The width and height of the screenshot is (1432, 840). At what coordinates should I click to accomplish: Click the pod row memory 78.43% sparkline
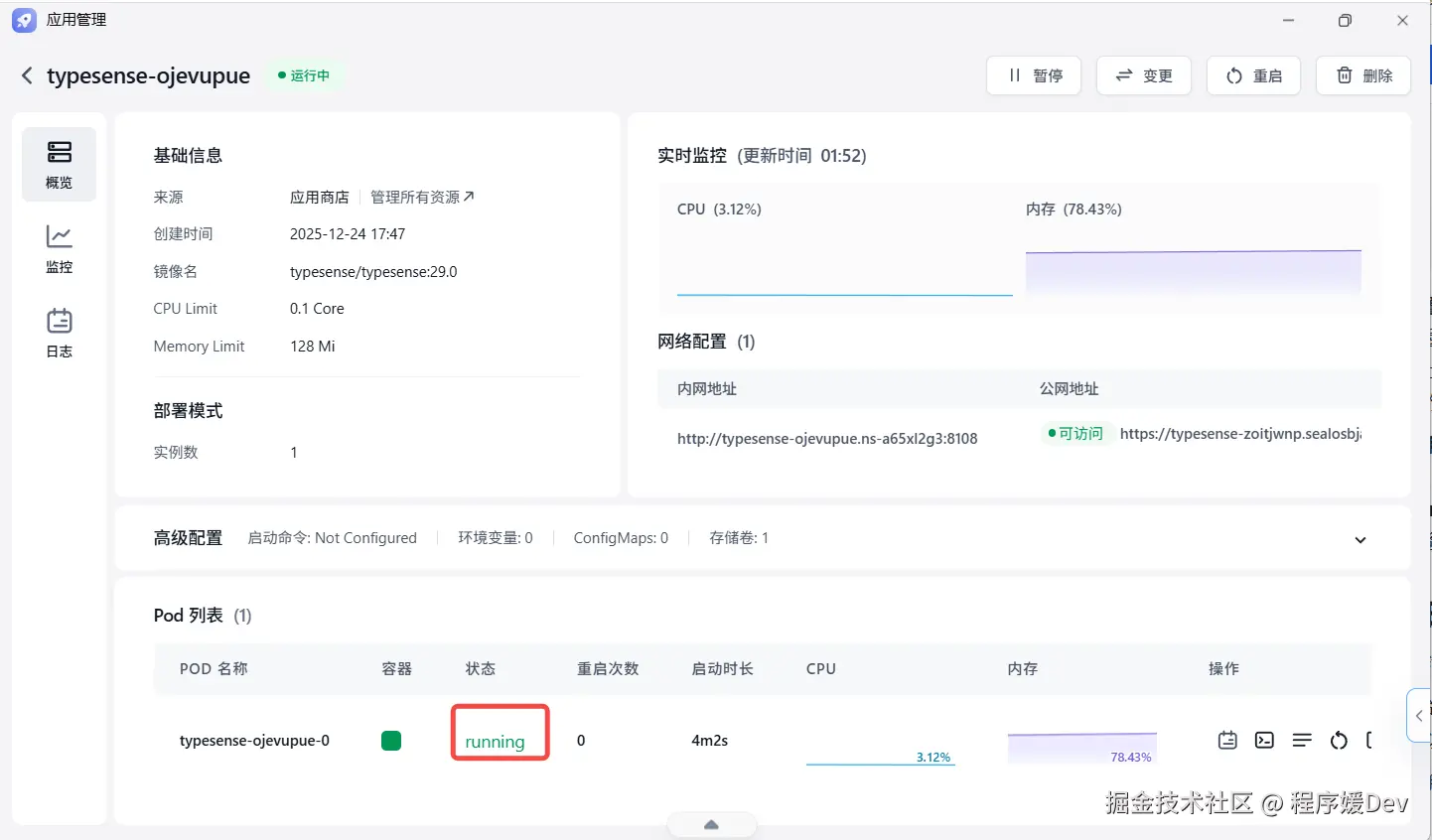coord(1081,748)
